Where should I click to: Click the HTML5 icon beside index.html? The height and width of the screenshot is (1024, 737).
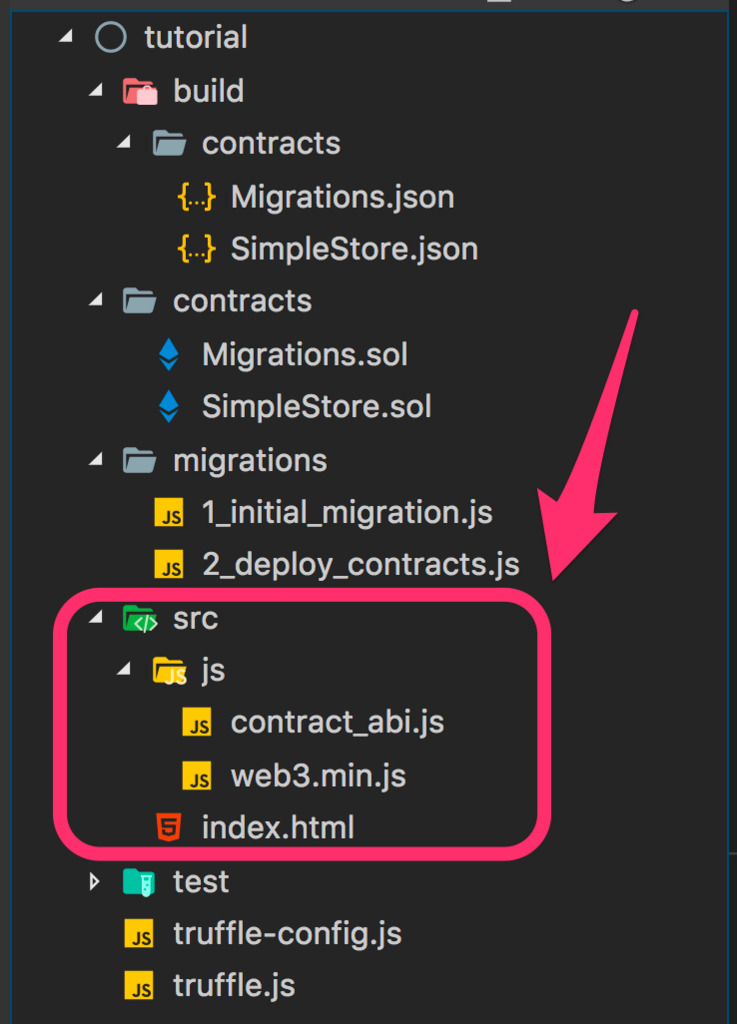pos(169,827)
